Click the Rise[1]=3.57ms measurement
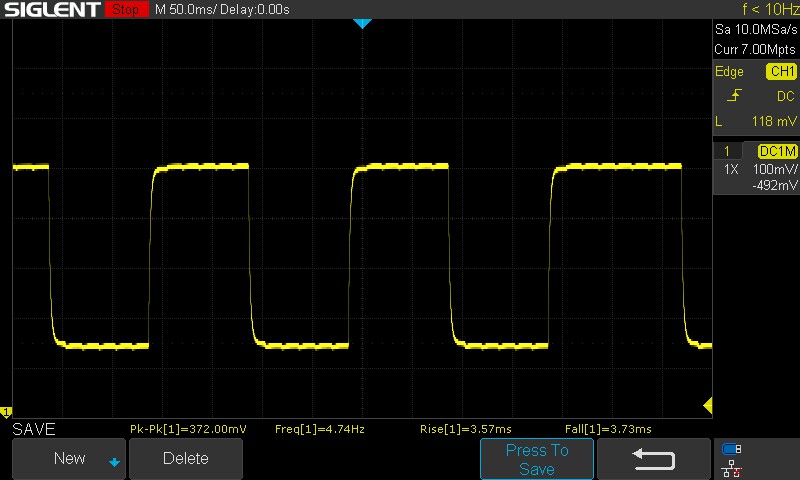The image size is (800, 480). (x=465, y=429)
